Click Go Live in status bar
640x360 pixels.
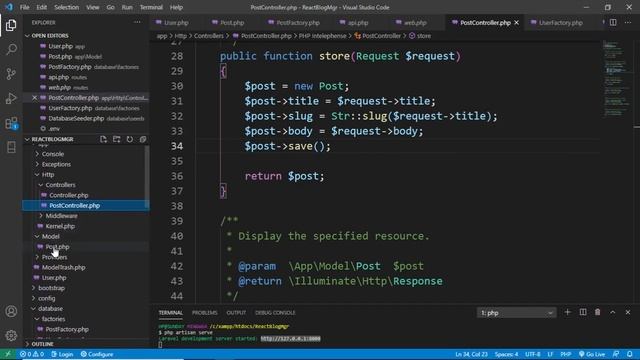[x=592, y=354]
